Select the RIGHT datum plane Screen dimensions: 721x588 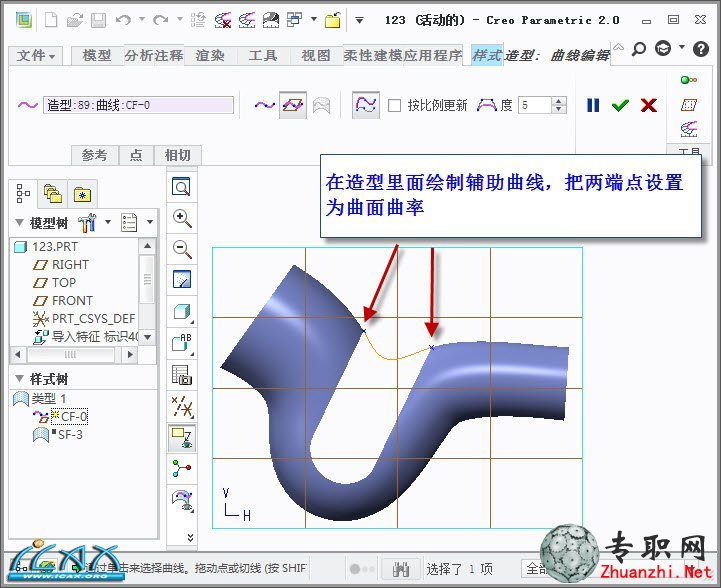point(61,265)
